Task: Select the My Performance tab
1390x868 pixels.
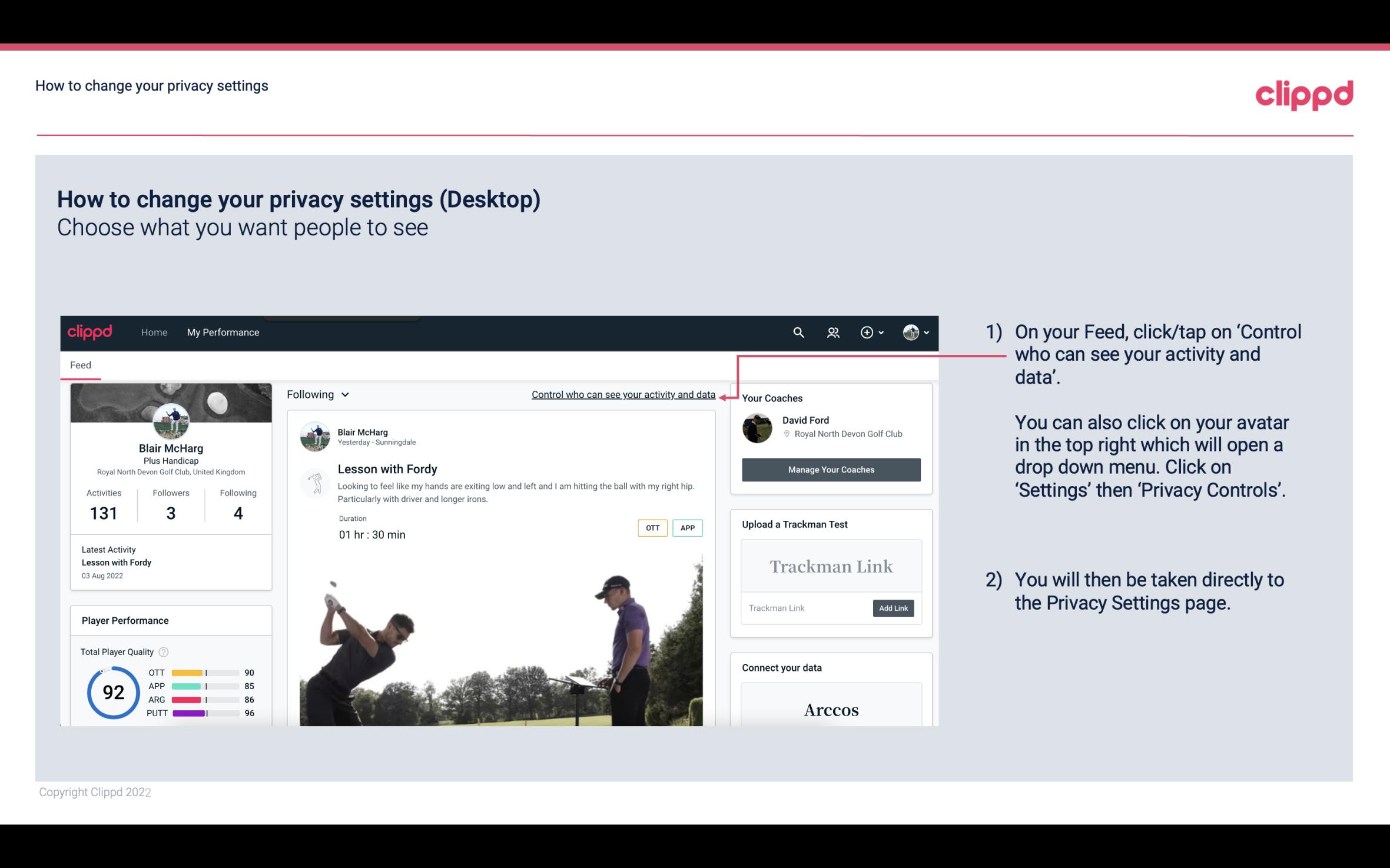Action: (222, 332)
